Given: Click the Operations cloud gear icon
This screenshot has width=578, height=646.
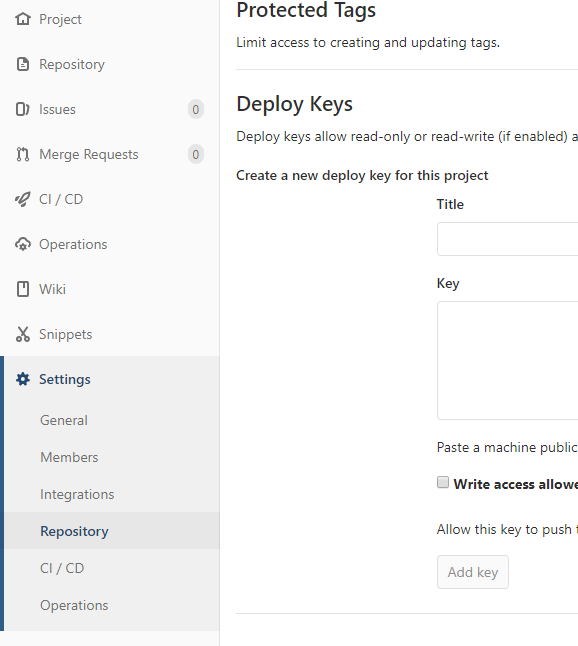Looking at the screenshot, I should pyautogui.click(x=23, y=244).
